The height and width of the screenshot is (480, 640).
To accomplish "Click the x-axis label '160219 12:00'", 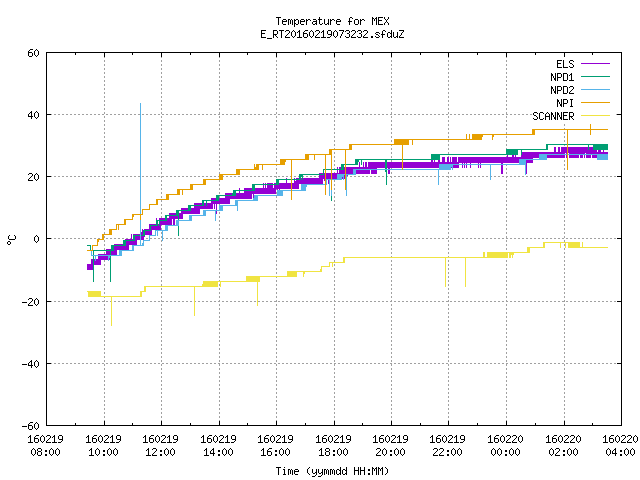I will 160,445.
